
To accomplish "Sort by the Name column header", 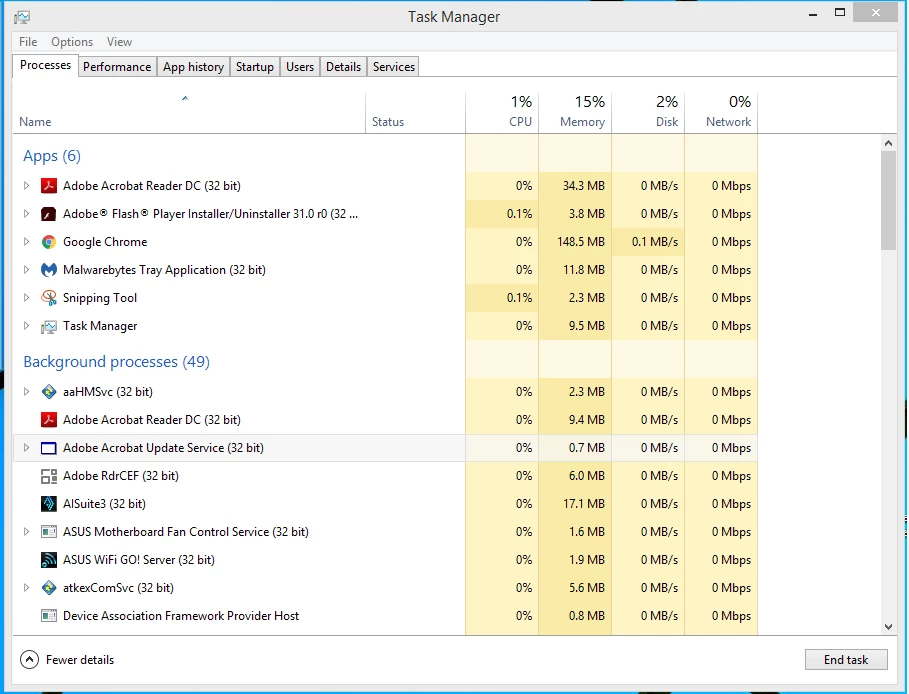I will [x=189, y=113].
